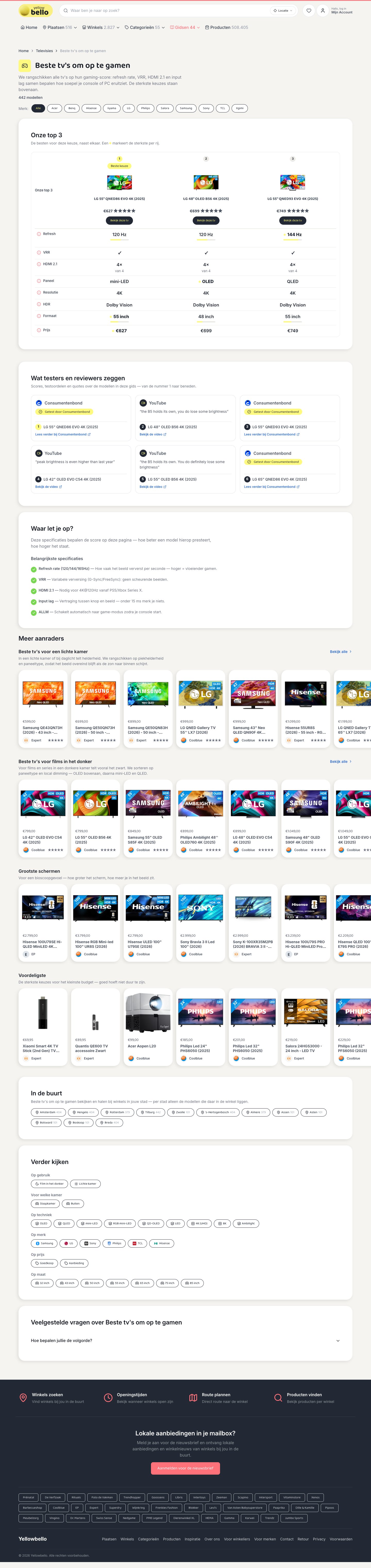Filter by Philips brand pill
The width and height of the screenshot is (371, 1568).
145,108
